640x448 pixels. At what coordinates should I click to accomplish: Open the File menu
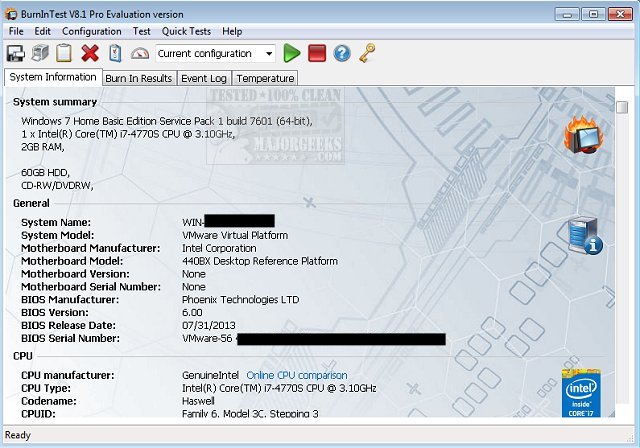[17, 31]
